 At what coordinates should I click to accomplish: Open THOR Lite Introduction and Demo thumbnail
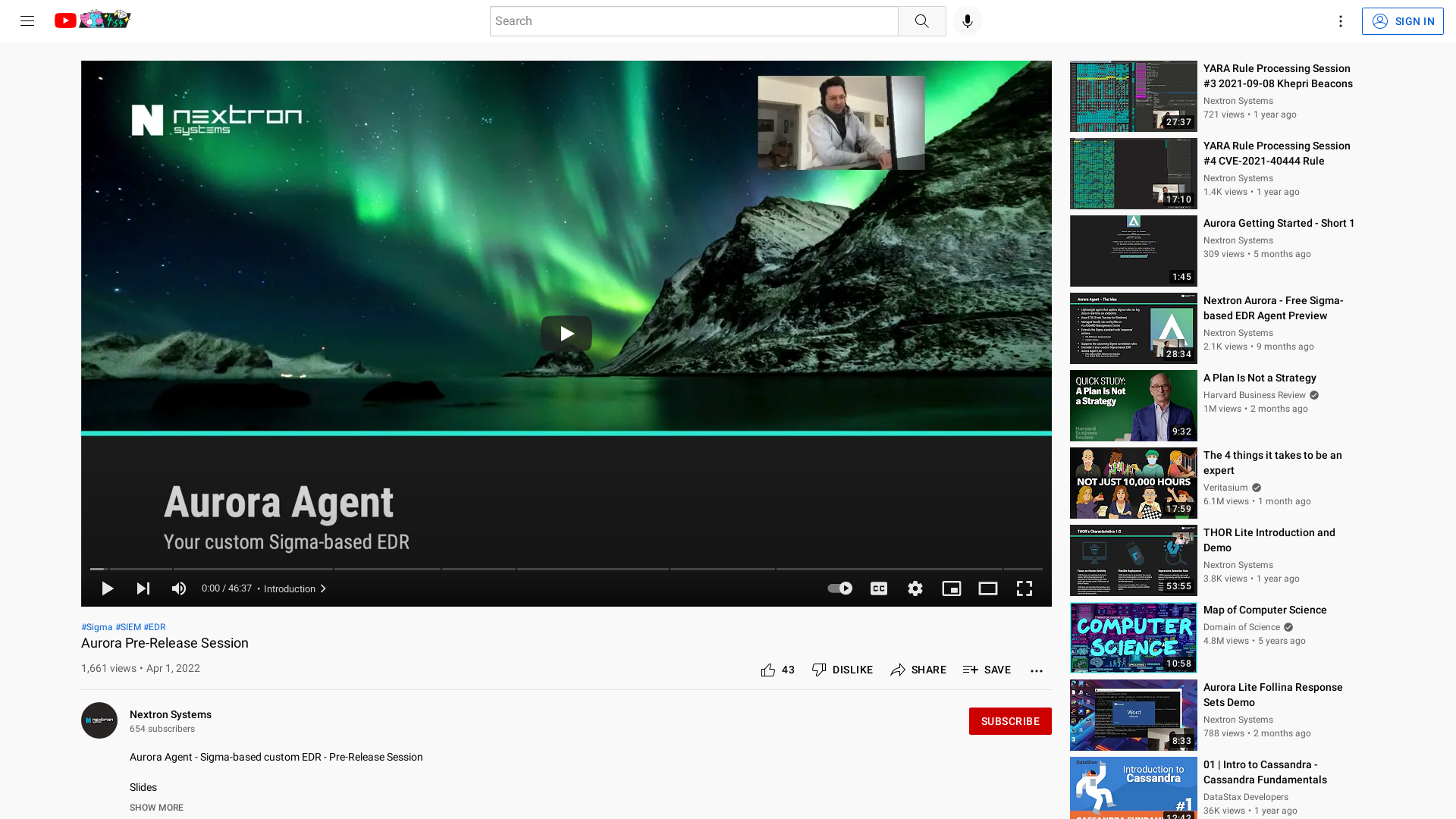click(x=1133, y=560)
